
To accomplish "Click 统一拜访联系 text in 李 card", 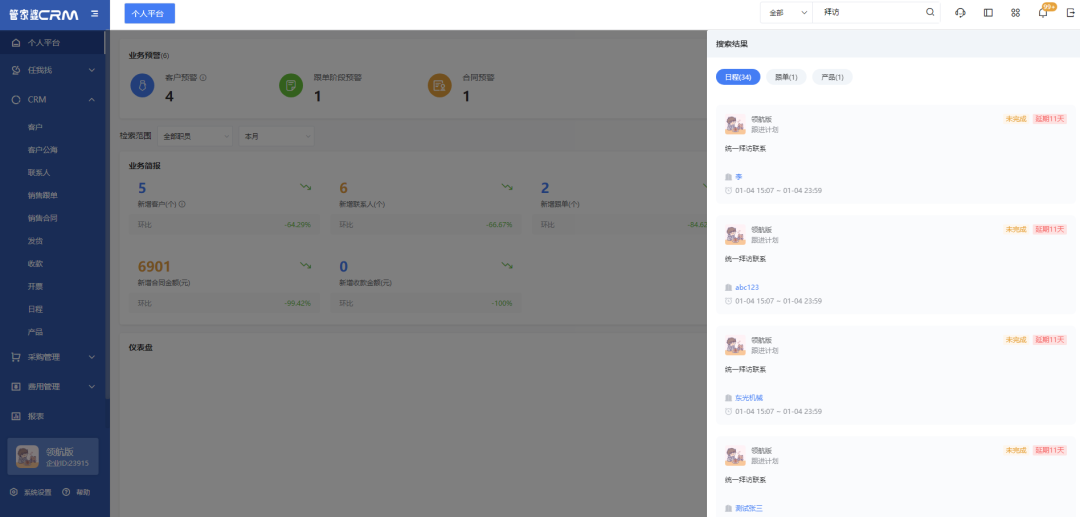I will 745,149.
